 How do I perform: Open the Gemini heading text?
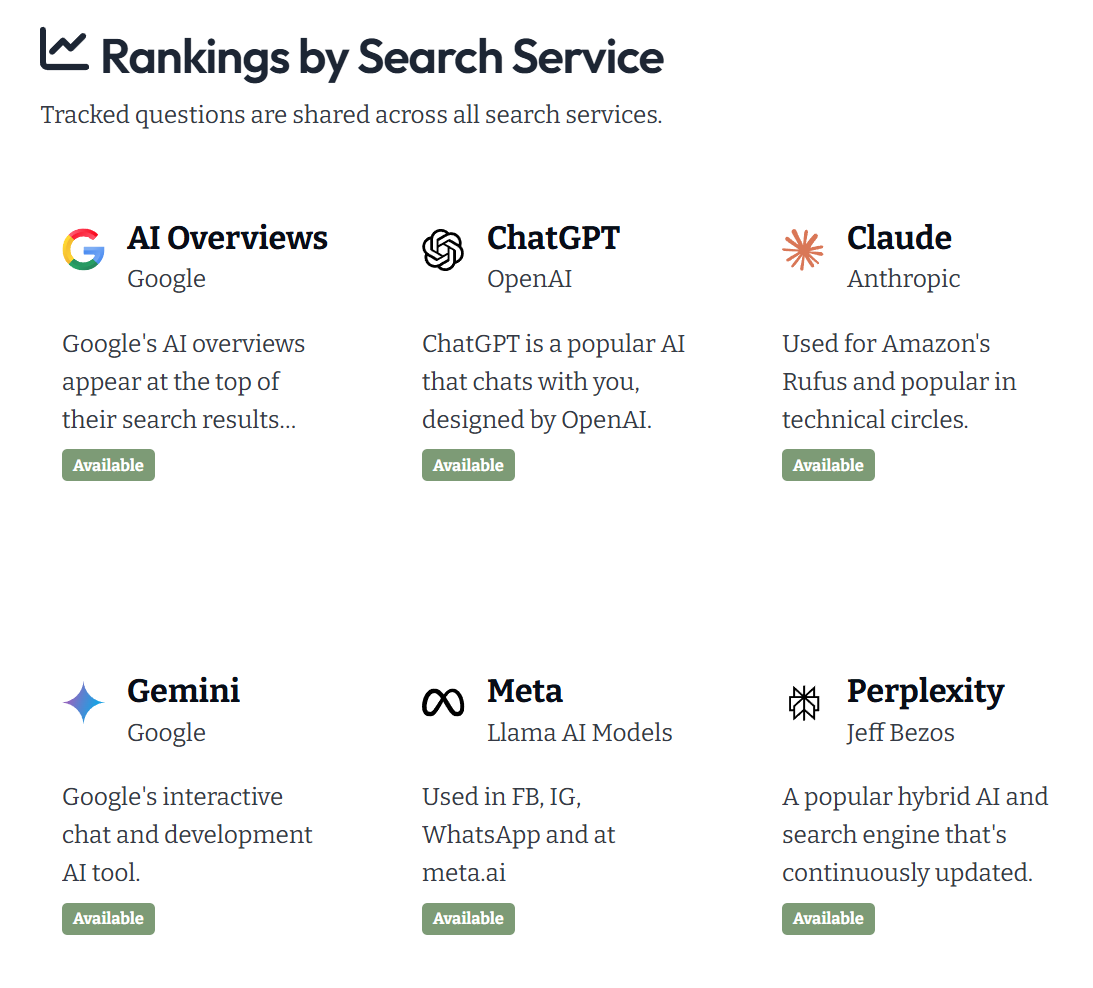(x=183, y=691)
